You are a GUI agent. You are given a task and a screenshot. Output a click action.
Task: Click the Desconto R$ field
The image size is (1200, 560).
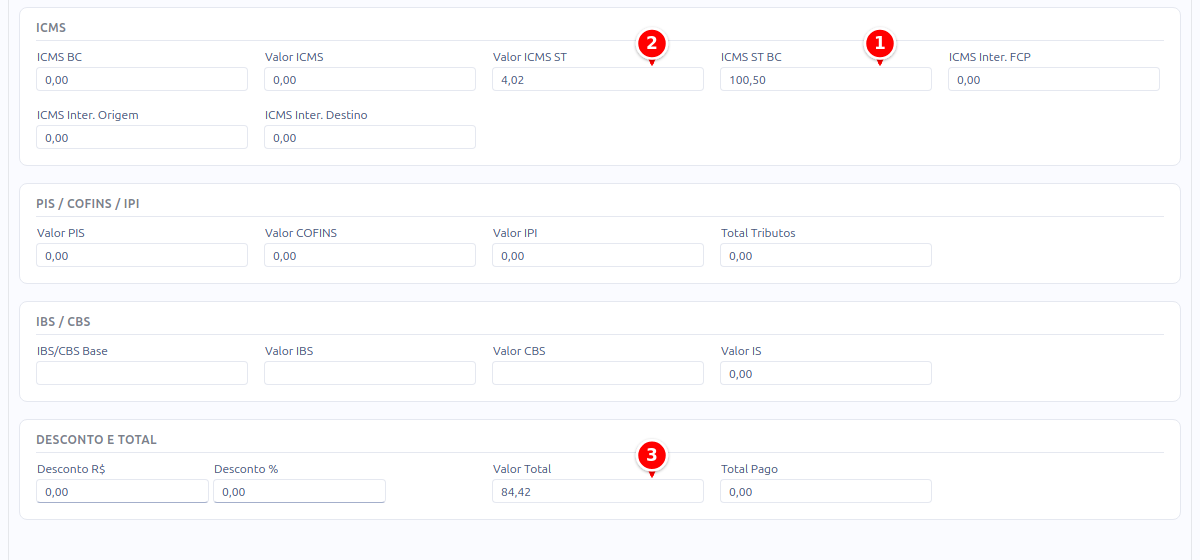coord(122,491)
